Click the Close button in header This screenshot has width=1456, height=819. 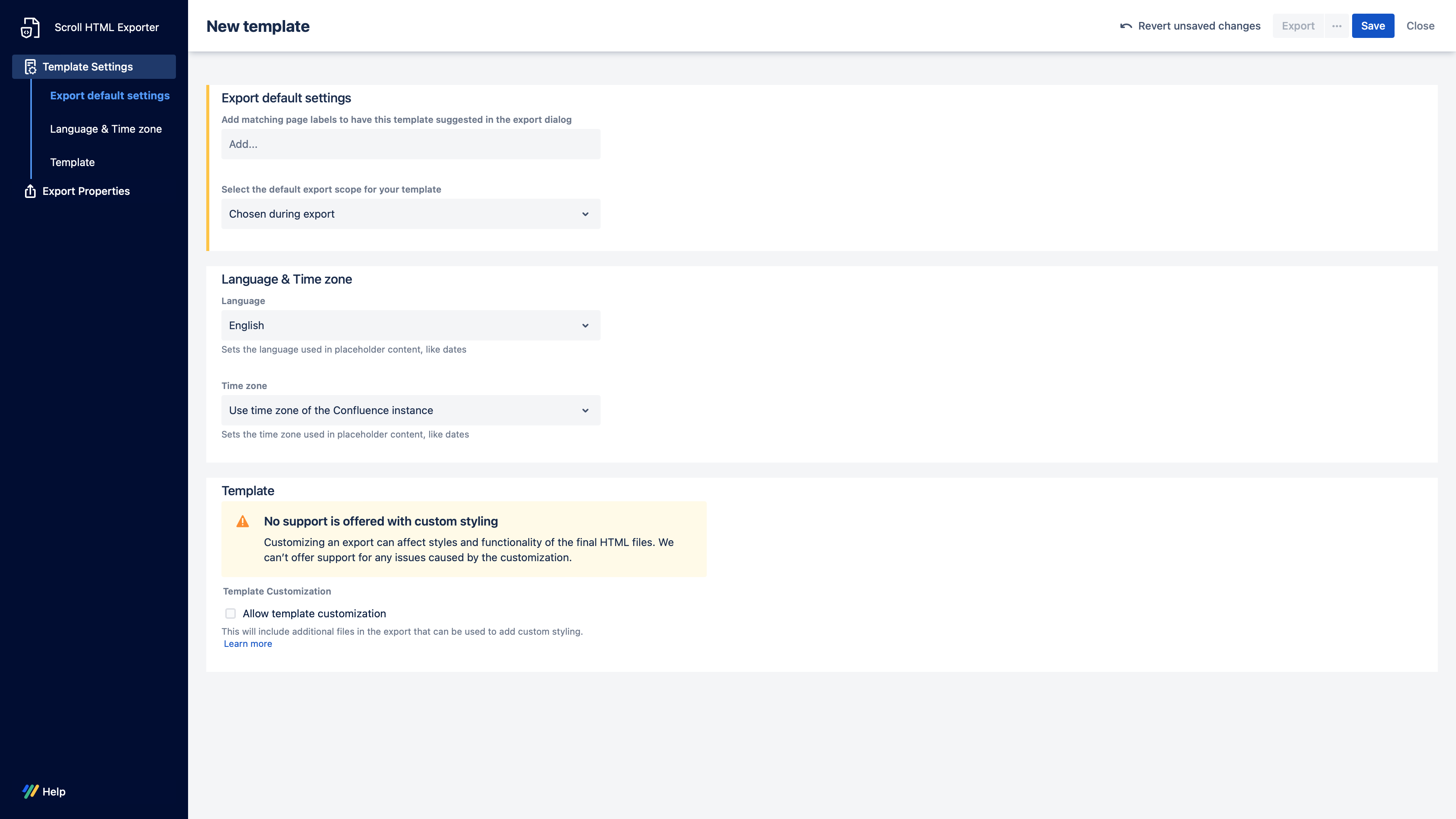pos(1420,26)
